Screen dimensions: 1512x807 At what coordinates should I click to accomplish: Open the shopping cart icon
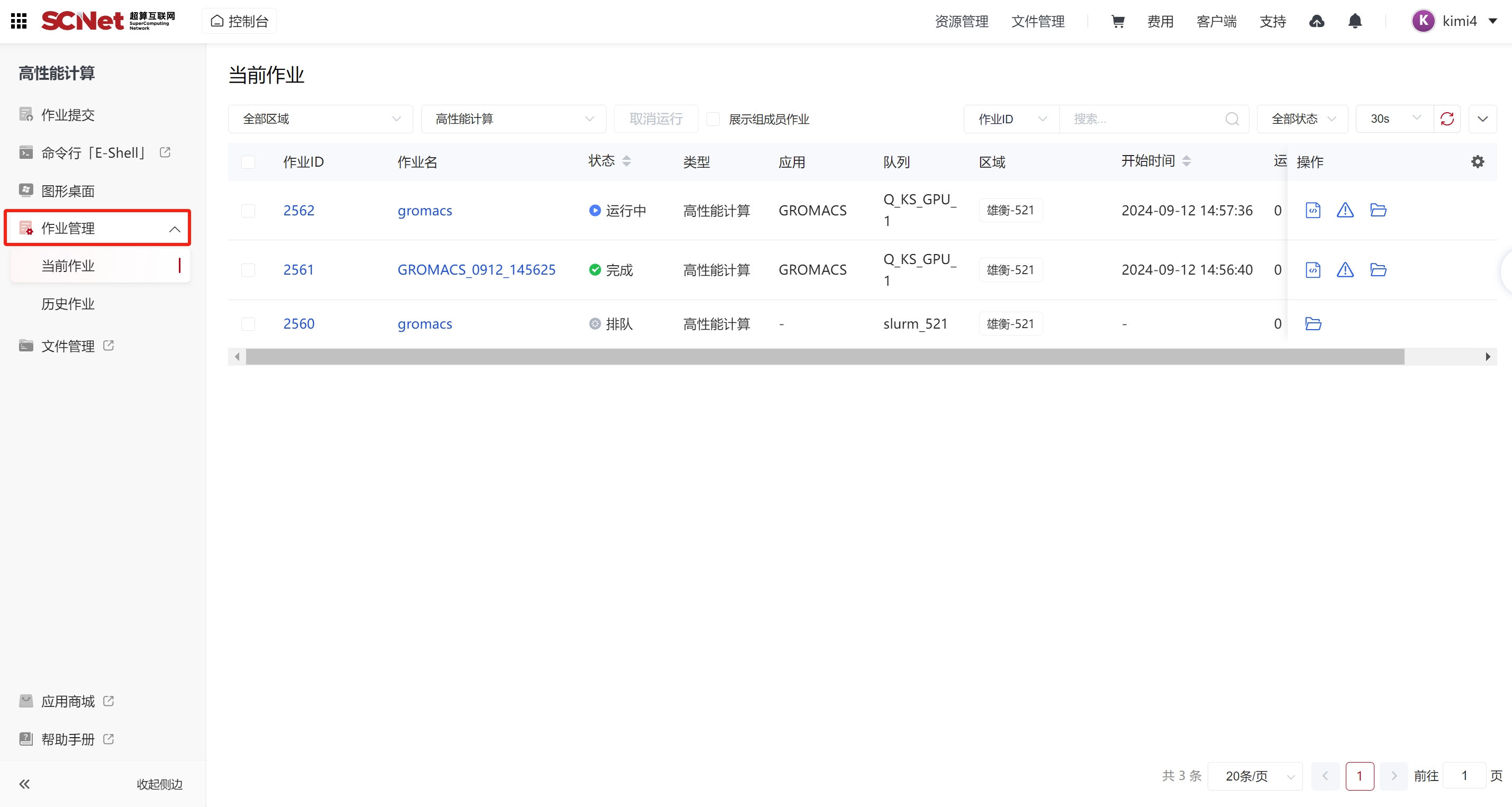(1118, 21)
